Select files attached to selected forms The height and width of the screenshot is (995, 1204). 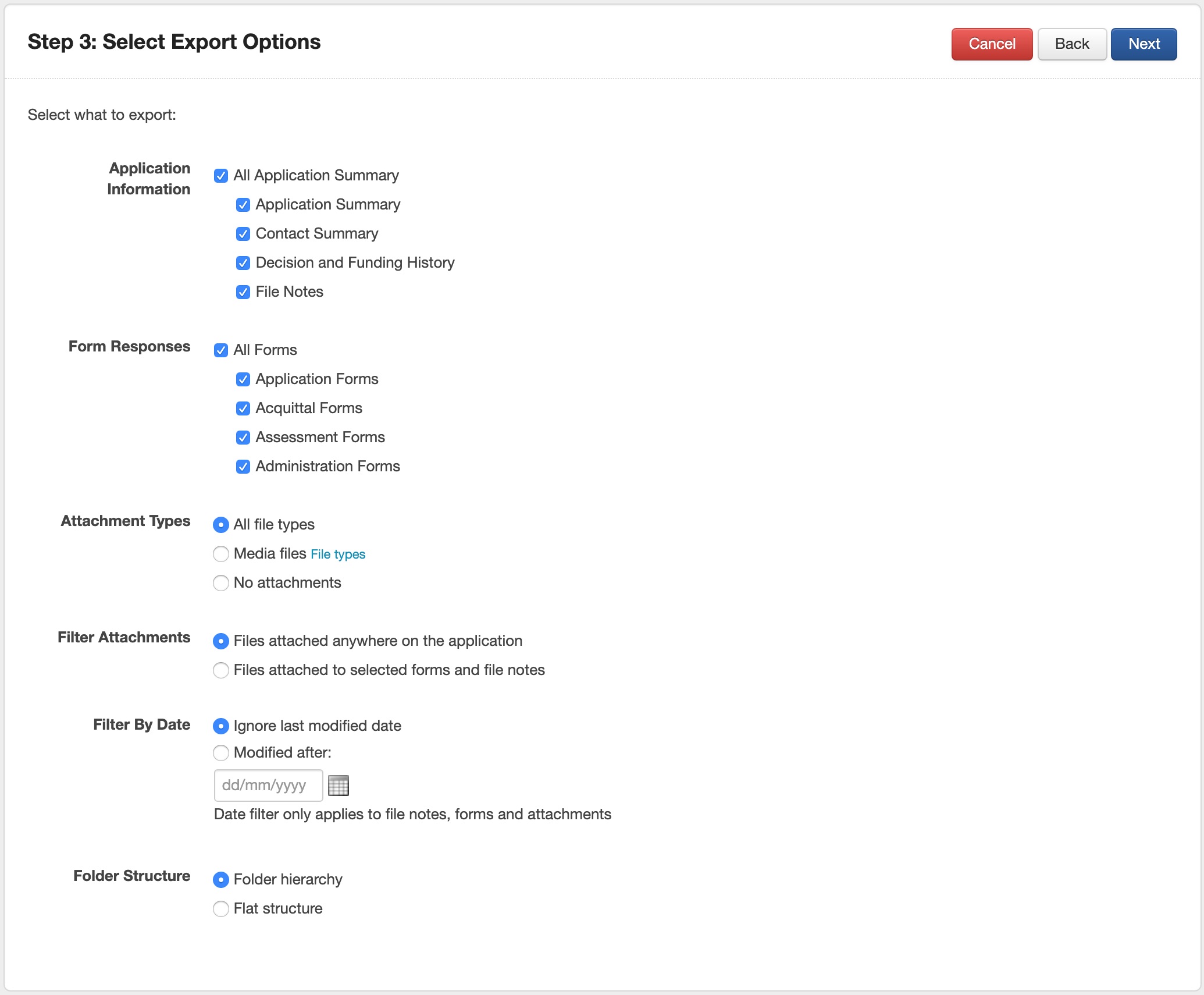pos(221,670)
